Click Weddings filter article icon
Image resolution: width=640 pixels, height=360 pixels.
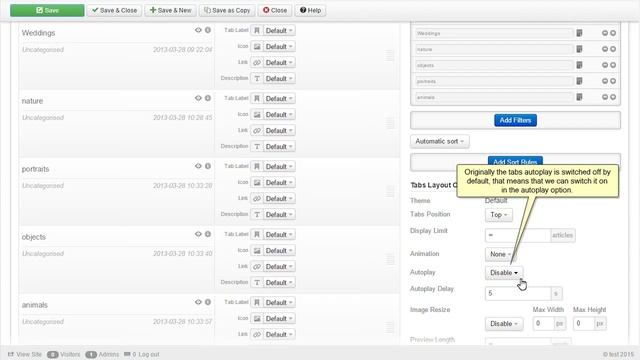[579, 33]
